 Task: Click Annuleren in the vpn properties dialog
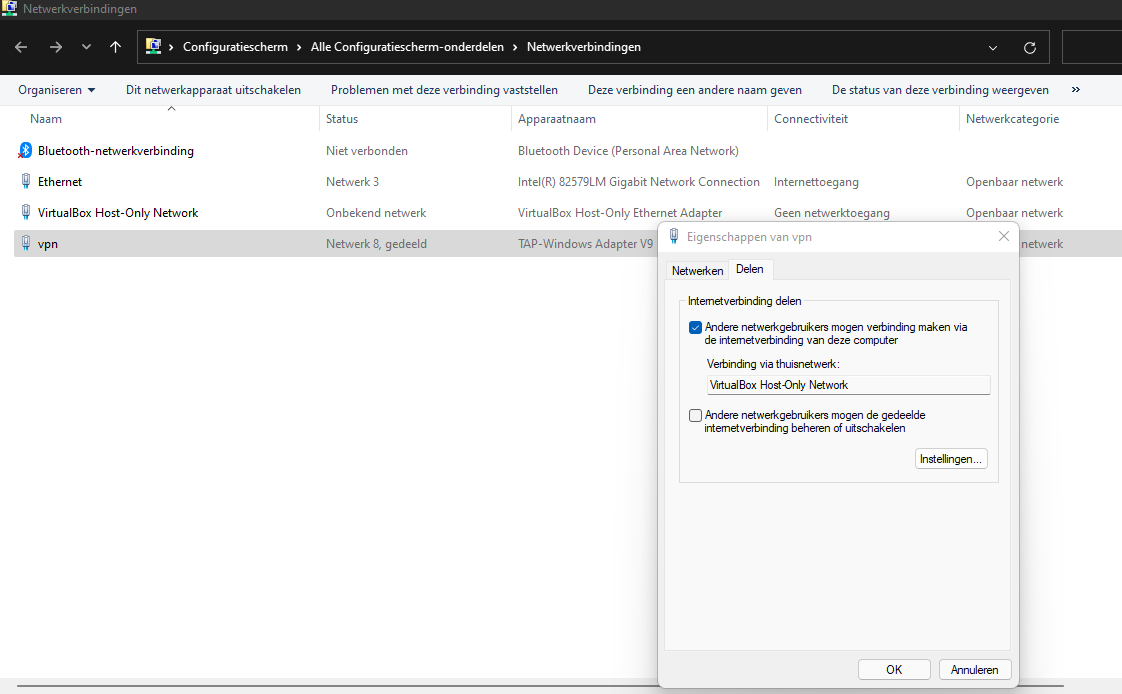click(x=975, y=670)
